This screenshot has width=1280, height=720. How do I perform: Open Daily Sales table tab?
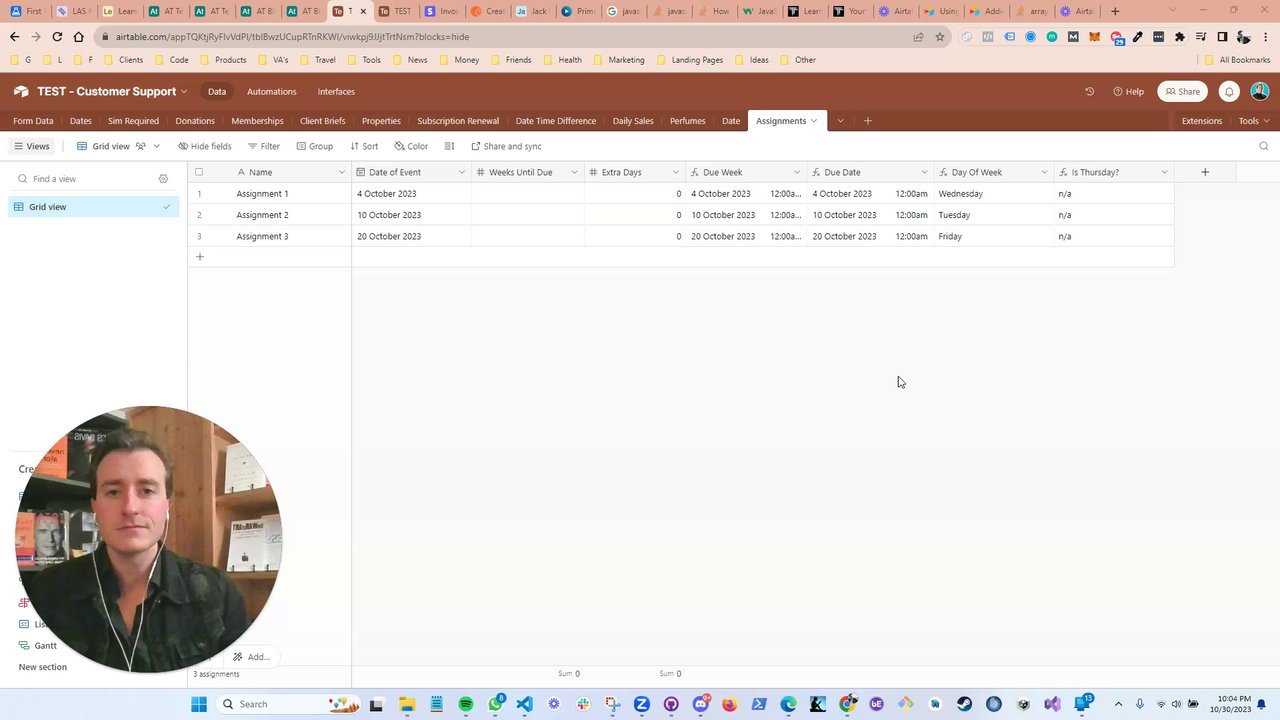point(633,121)
